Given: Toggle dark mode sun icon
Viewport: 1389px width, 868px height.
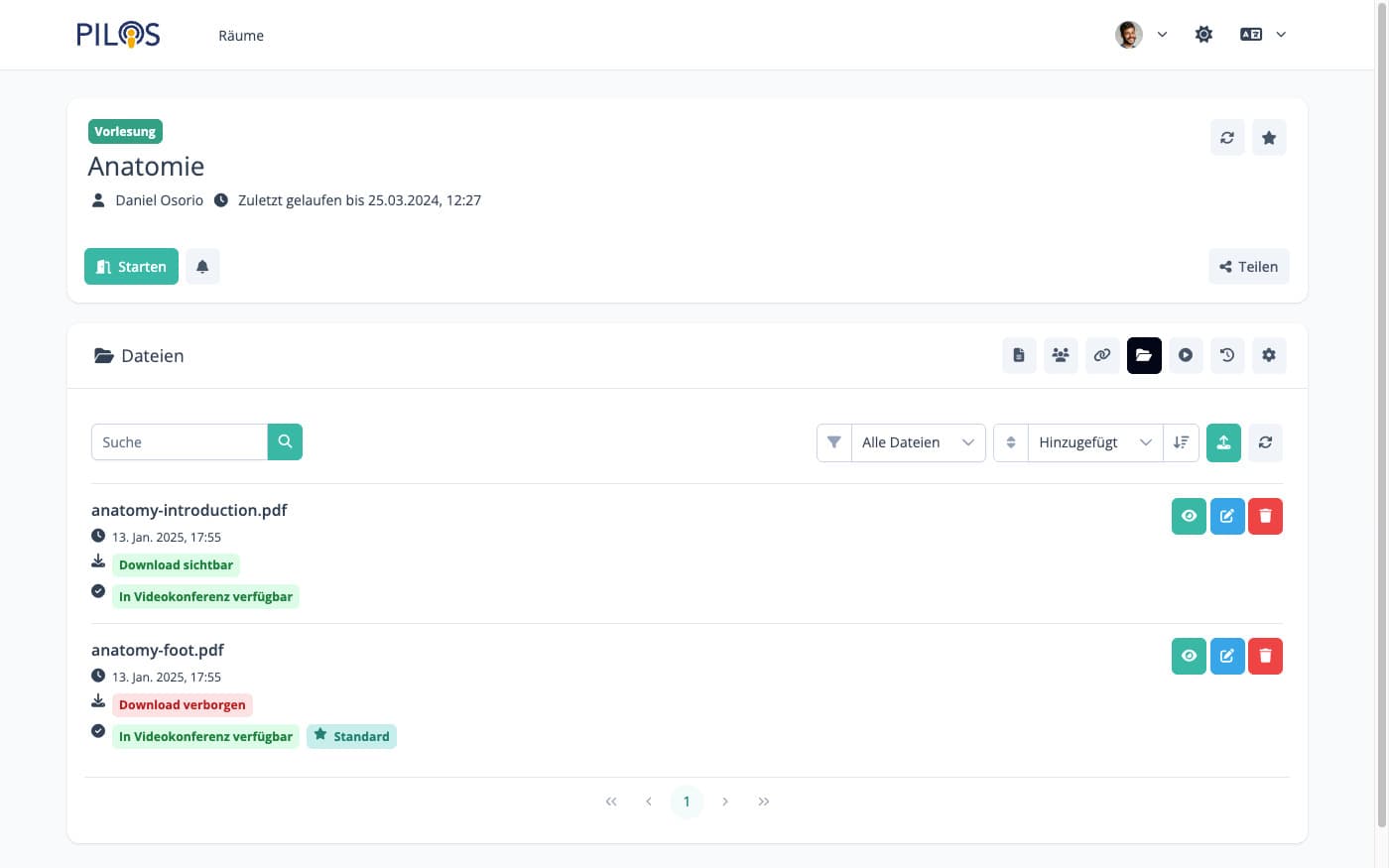Looking at the screenshot, I should point(1203,35).
